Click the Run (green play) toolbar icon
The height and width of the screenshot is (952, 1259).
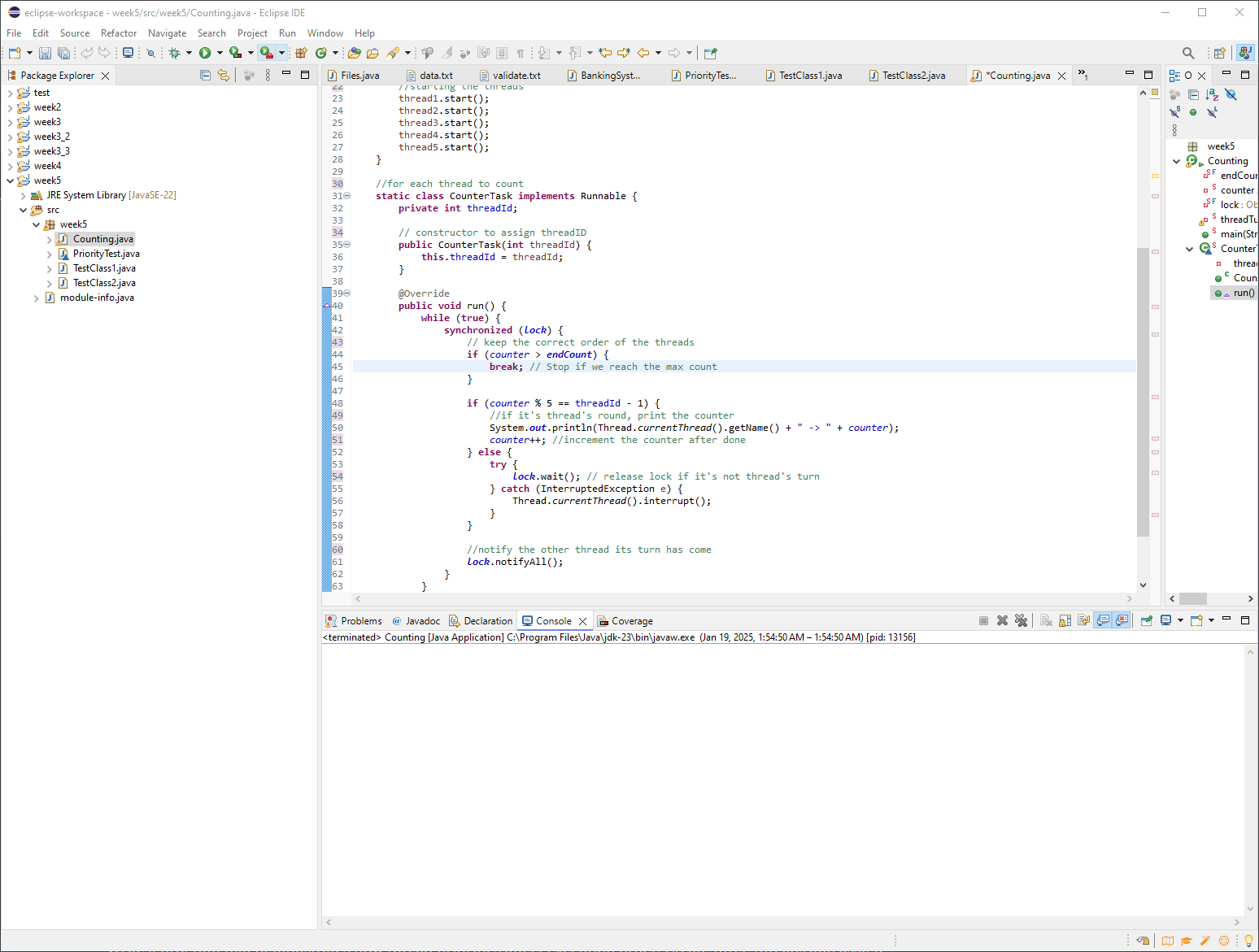pyautogui.click(x=205, y=53)
